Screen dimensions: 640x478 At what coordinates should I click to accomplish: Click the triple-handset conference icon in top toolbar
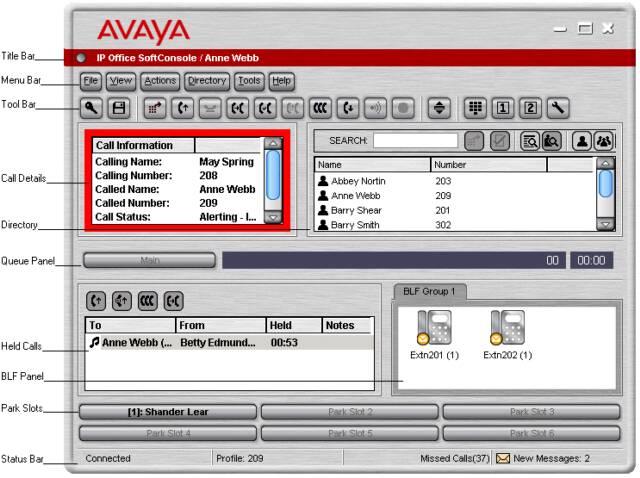[x=320, y=109]
